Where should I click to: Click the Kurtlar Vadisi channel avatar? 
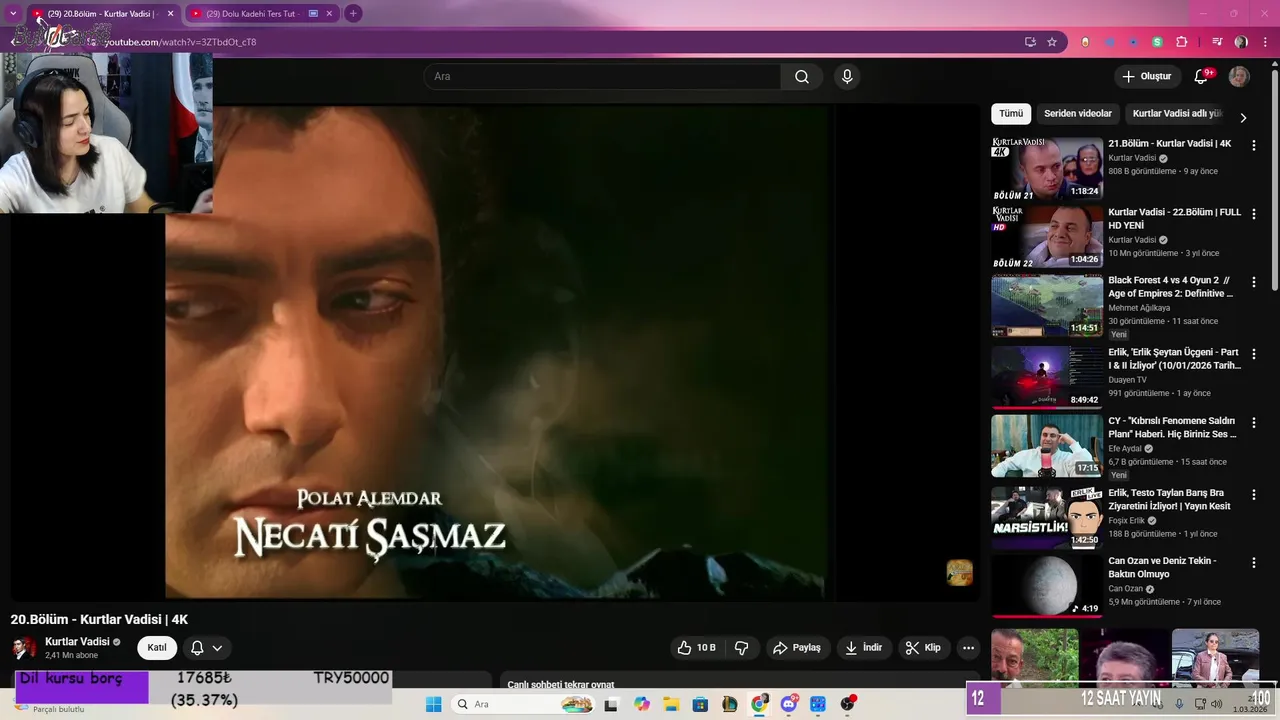tap(23, 648)
